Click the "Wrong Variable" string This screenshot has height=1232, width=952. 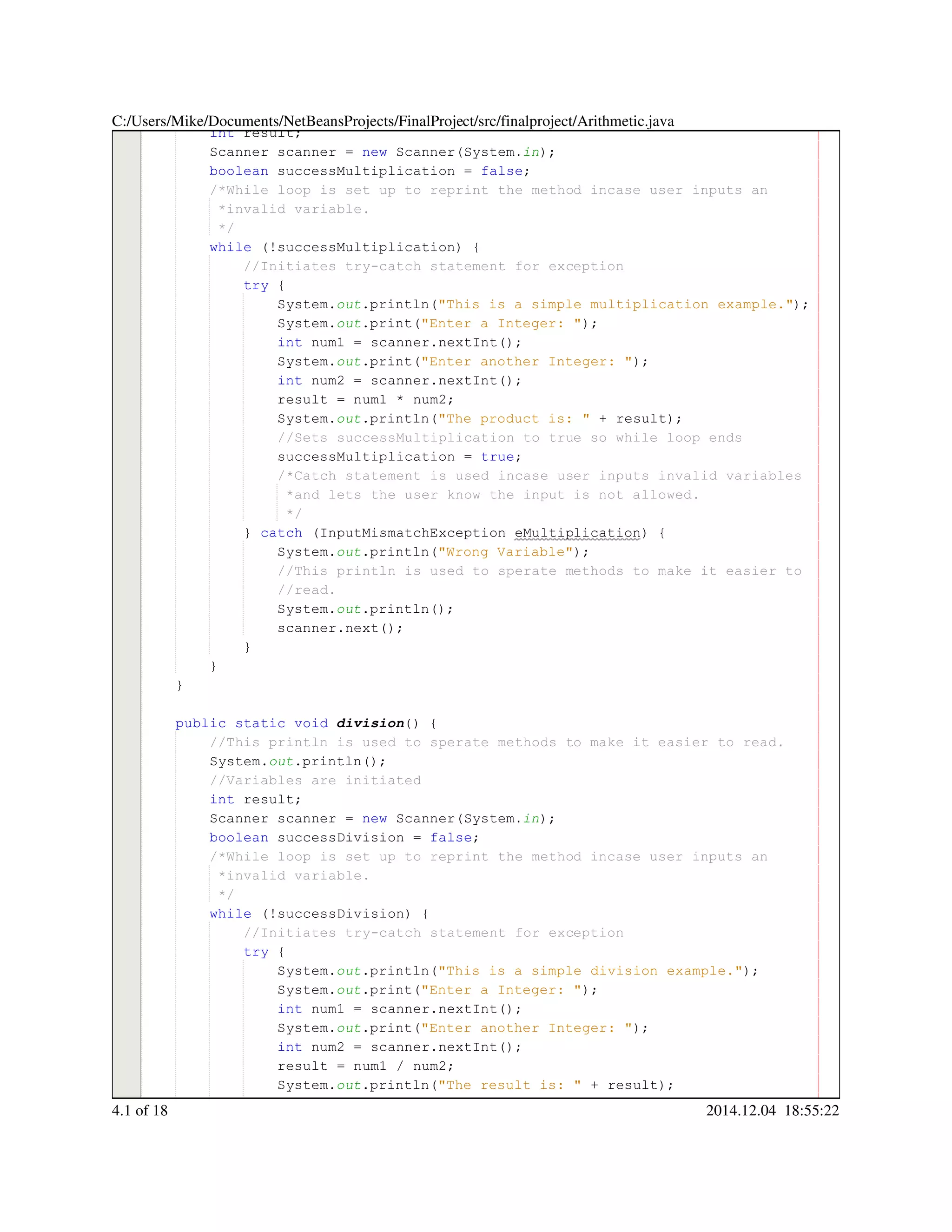(x=505, y=552)
